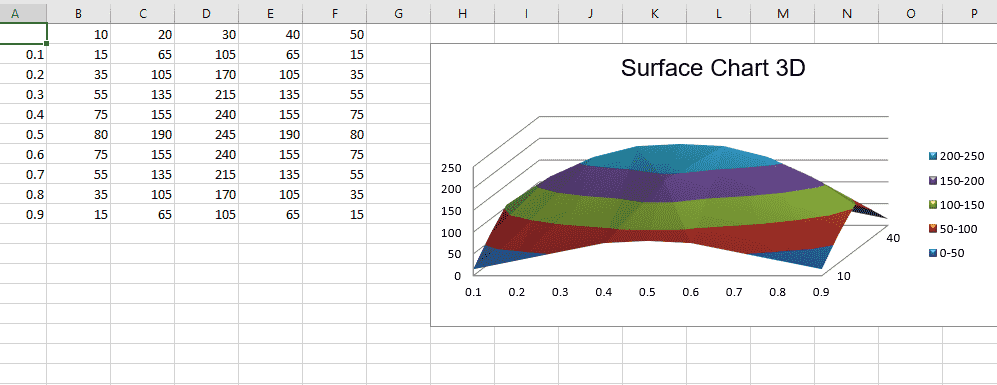Click the 150-200 legend color swatch

pos(933,180)
